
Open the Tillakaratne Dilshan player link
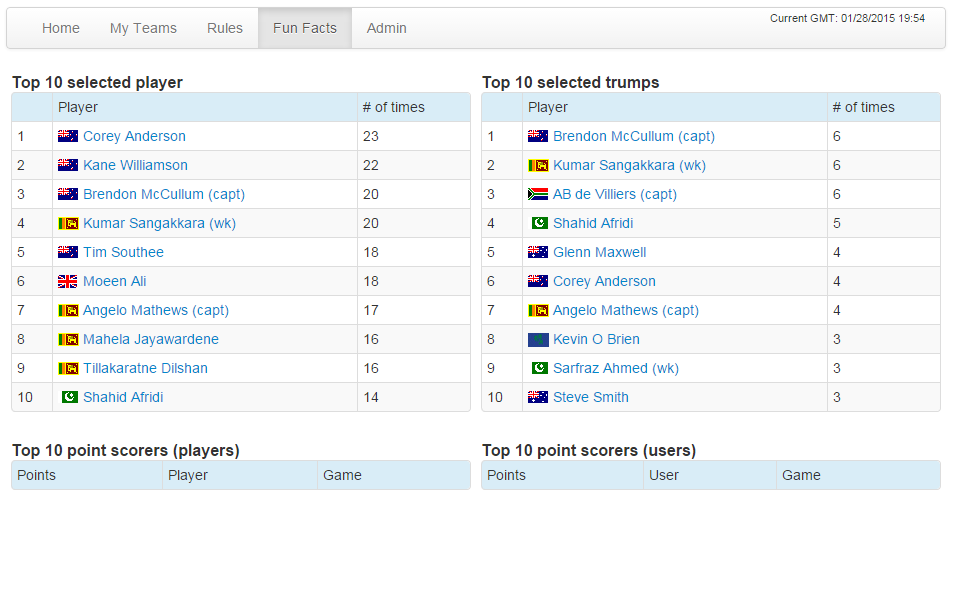(145, 369)
